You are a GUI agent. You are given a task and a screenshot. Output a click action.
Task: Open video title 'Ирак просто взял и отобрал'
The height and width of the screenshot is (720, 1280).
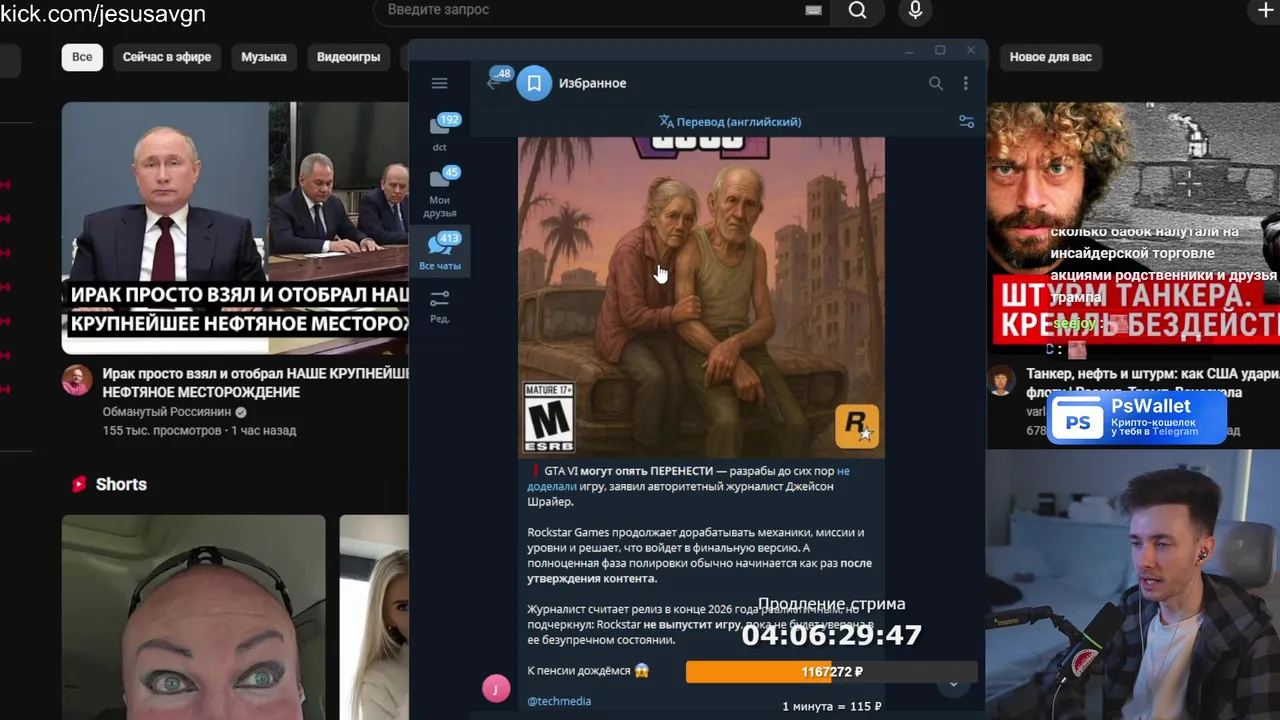[255, 383]
